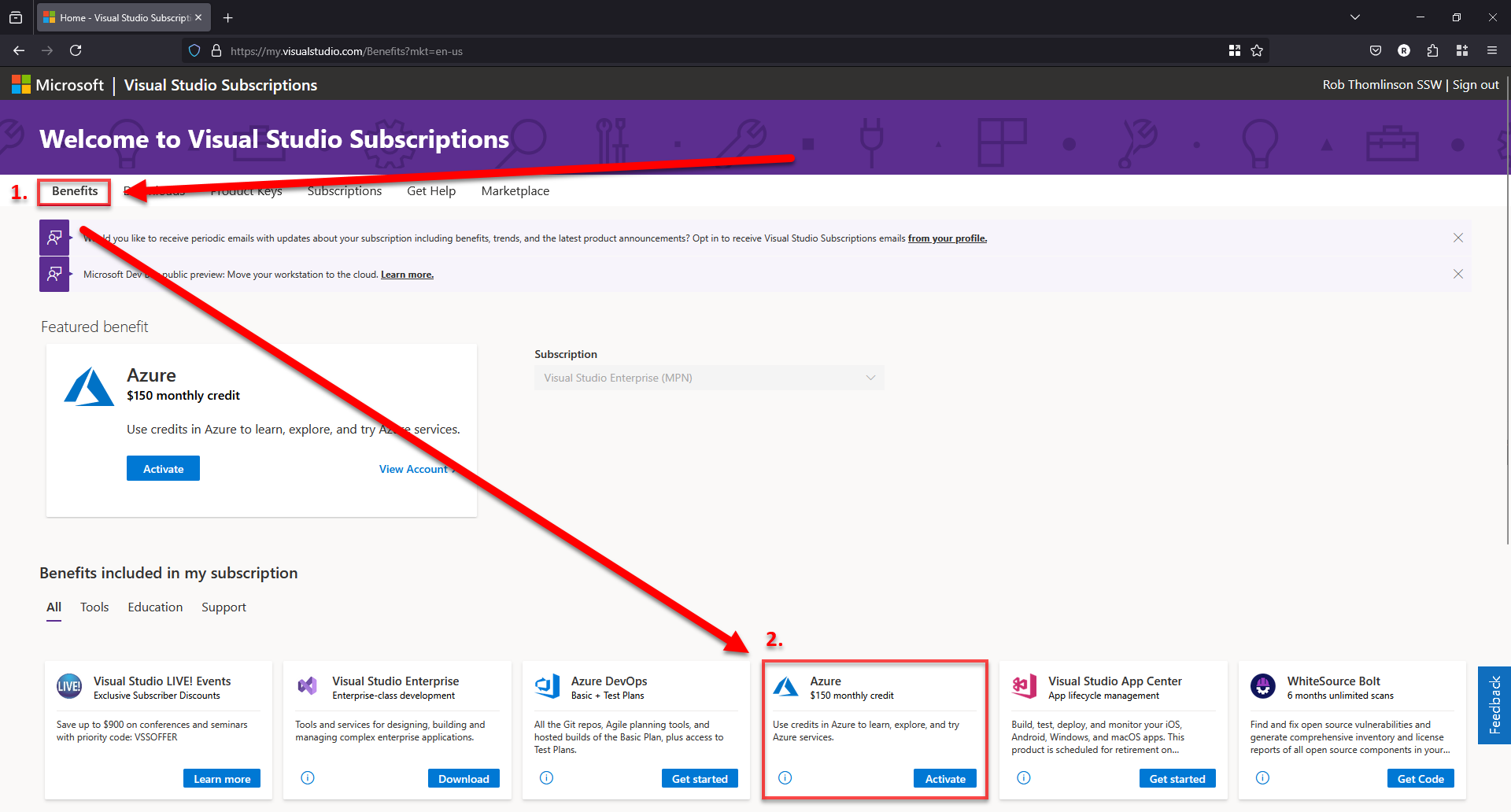Reload the page with the refresh icon
The image size is (1511, 812).
76,50
